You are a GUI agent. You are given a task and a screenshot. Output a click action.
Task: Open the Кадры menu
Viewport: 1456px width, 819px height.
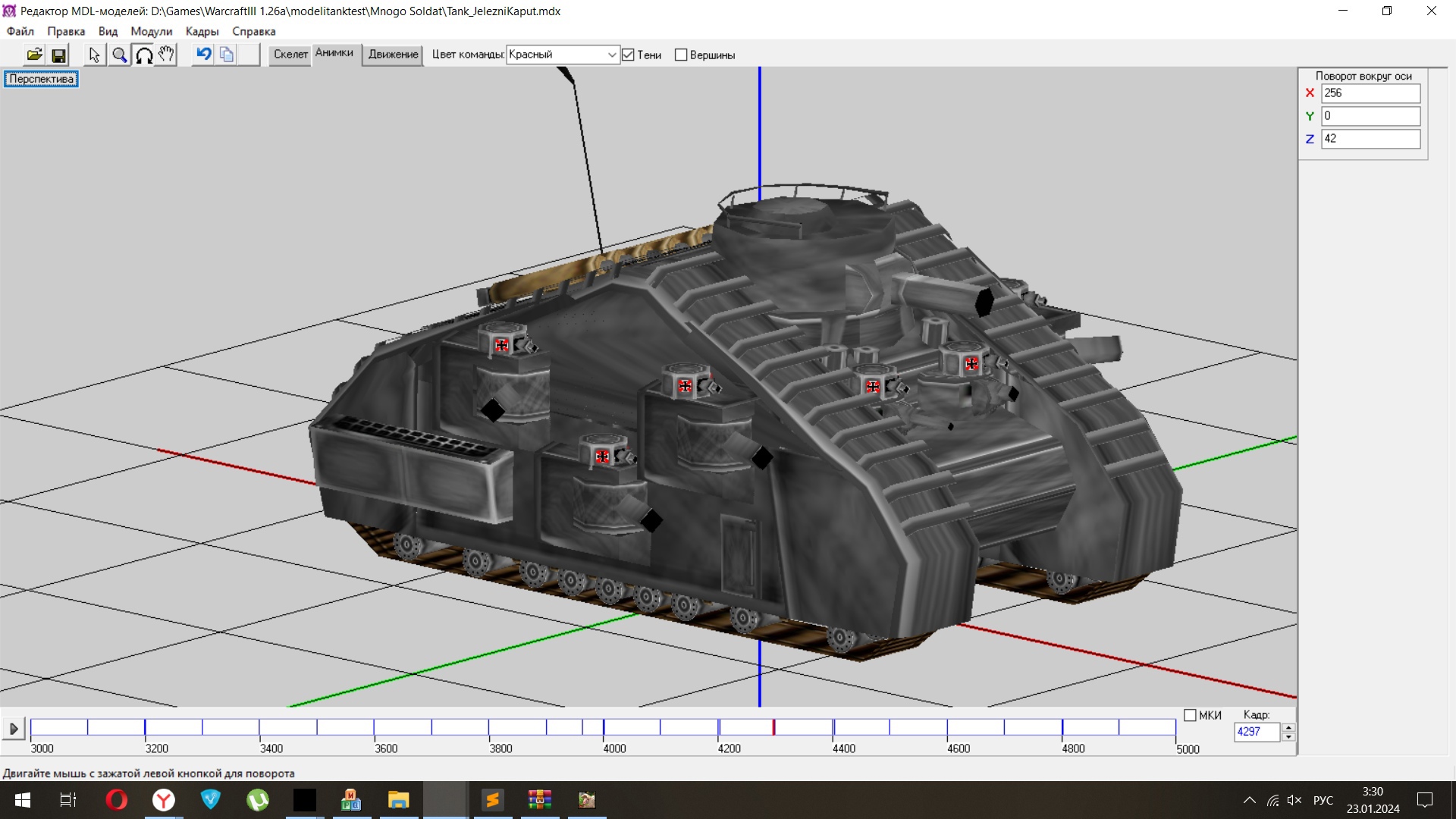pyautogui.click(x=202, y=31)
